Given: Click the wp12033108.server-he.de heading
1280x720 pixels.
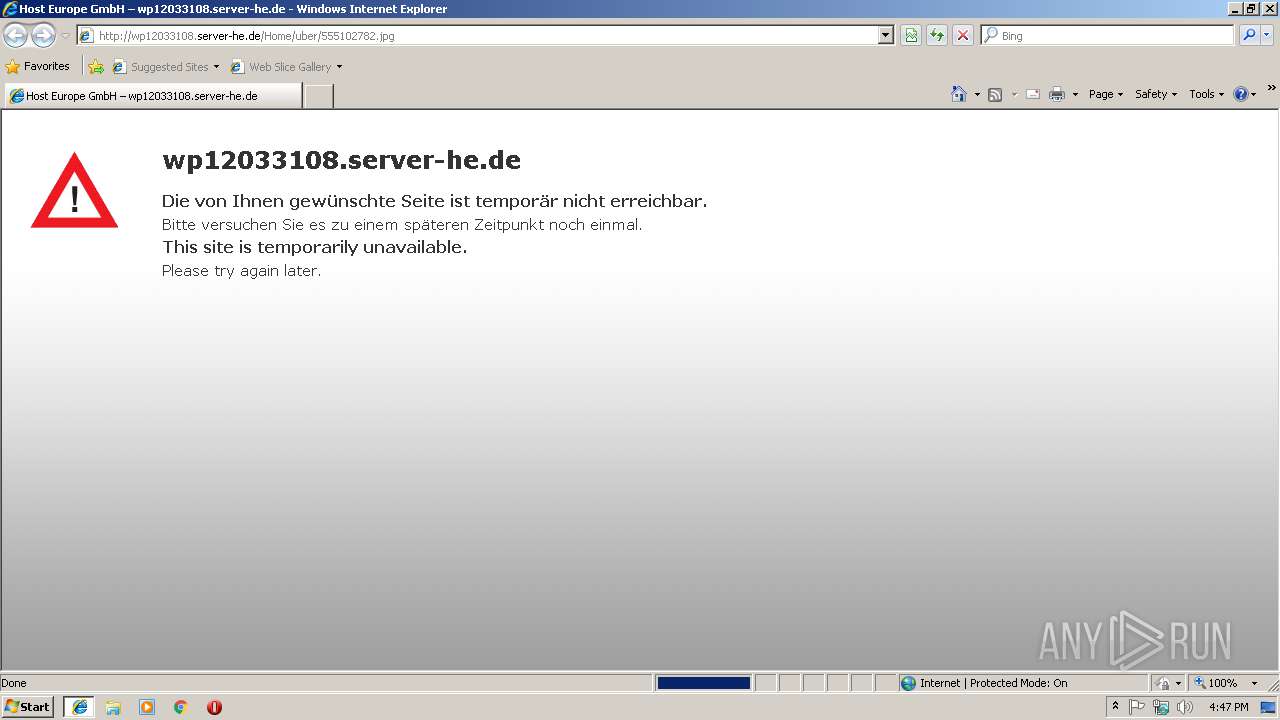Looking at the screenshot, I should [x=341, y=160].
